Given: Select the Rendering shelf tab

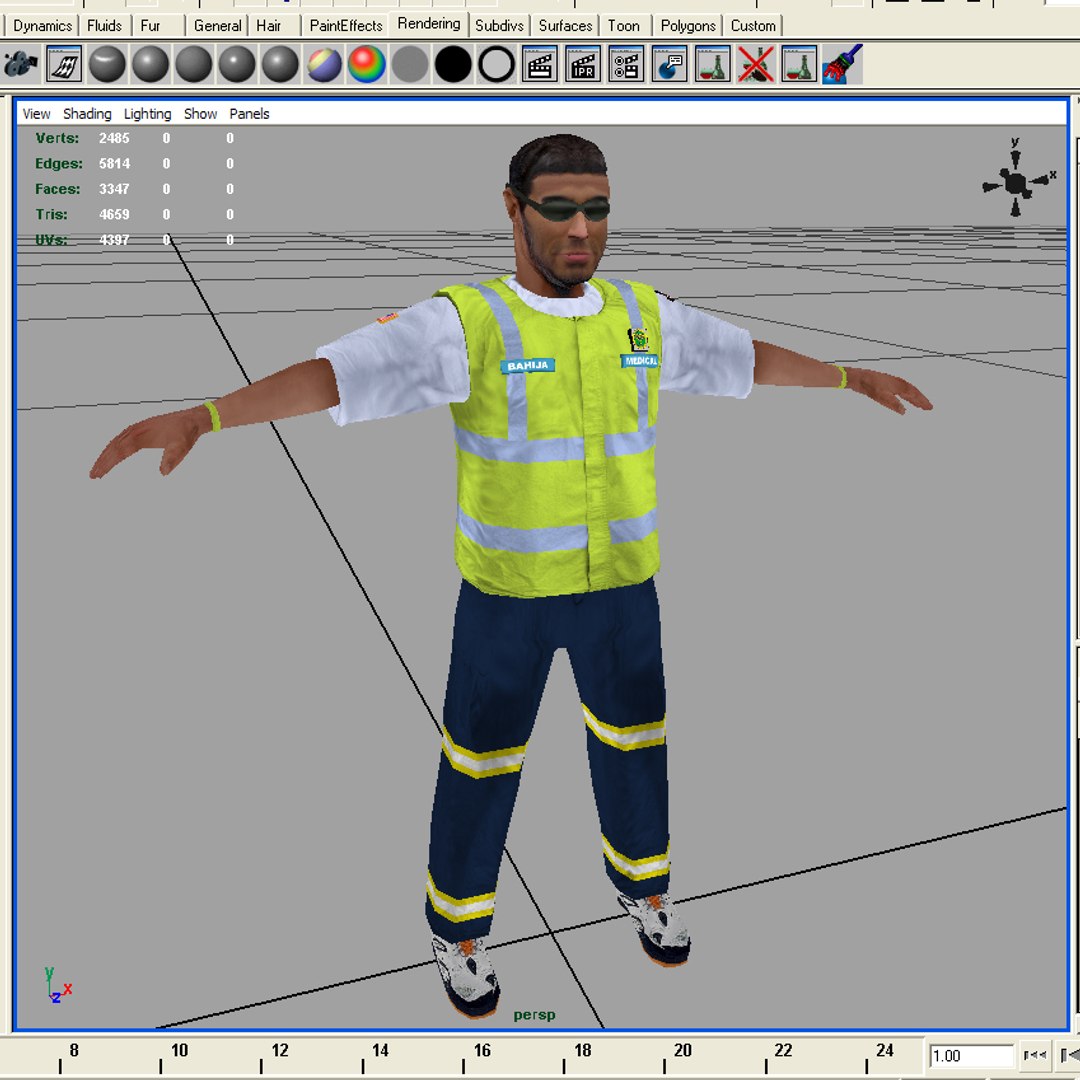Looking at the screenshot, I should pyautogui.click(x=428, y=24).
